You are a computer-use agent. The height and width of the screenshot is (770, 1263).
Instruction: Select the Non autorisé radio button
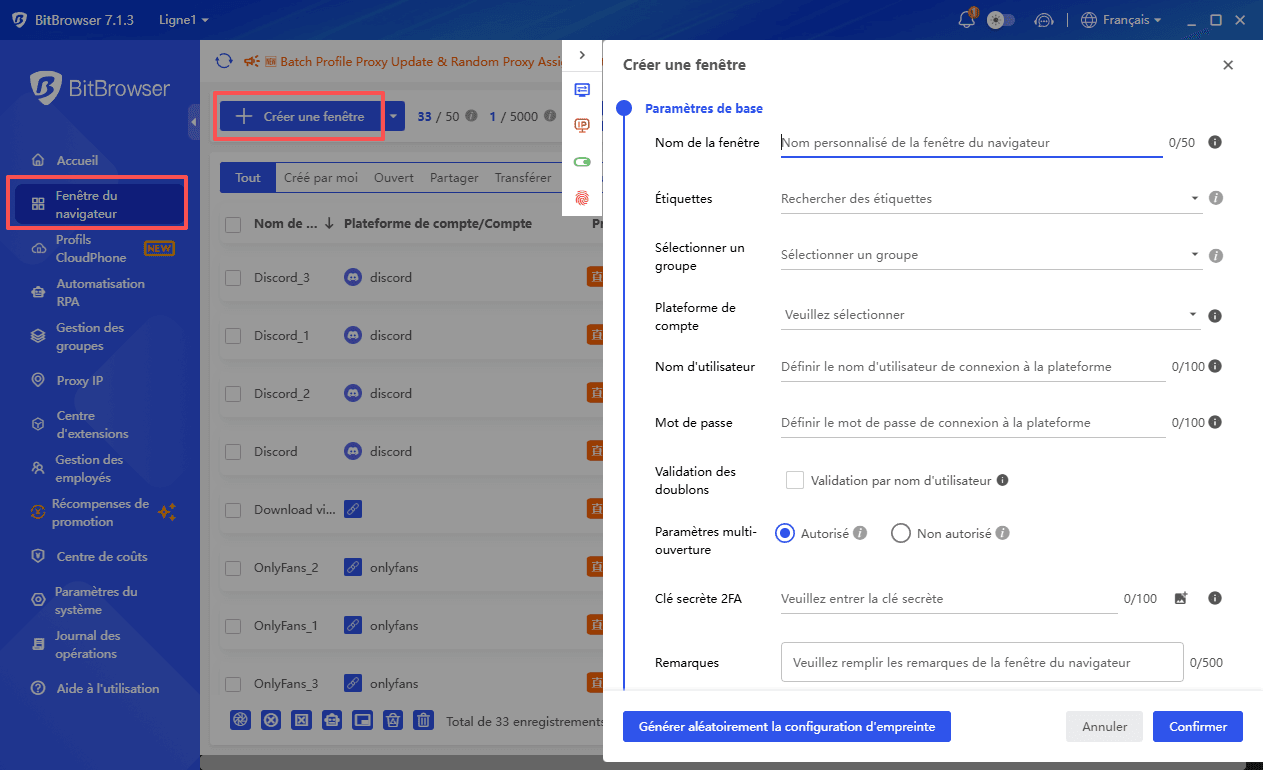(x=900, y=533)
